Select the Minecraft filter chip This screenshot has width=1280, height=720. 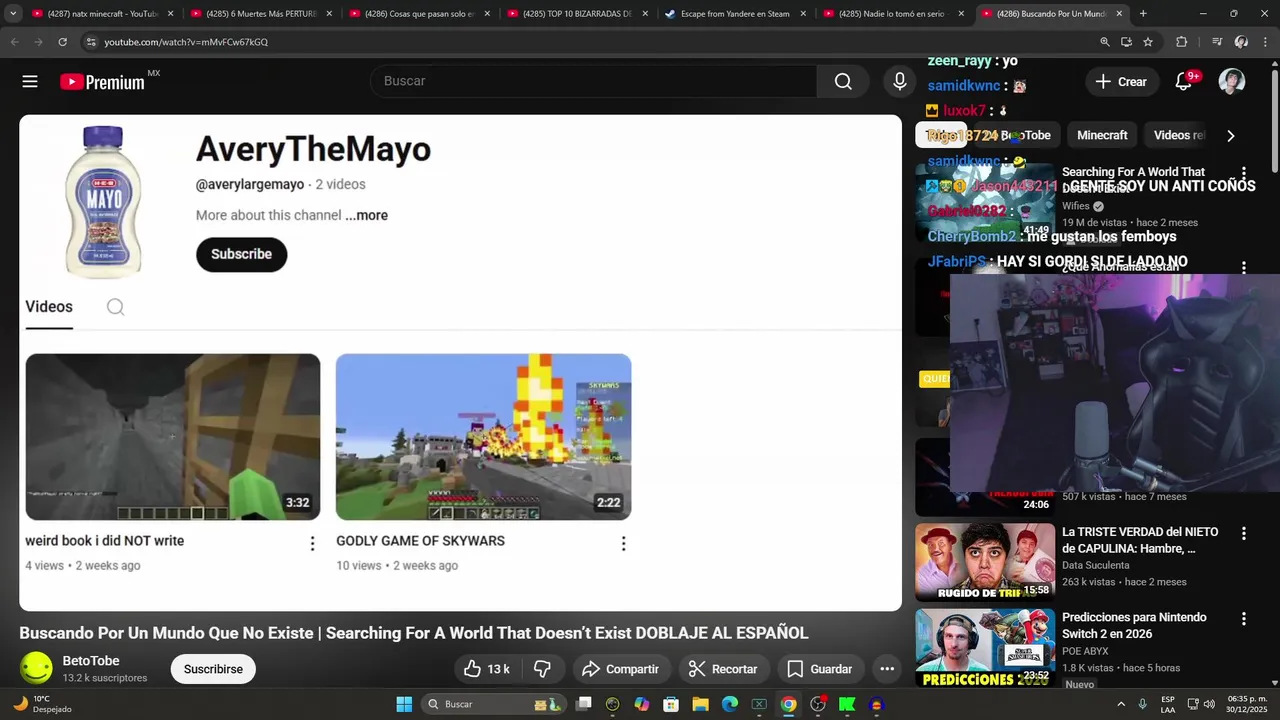coord(1102,135)
